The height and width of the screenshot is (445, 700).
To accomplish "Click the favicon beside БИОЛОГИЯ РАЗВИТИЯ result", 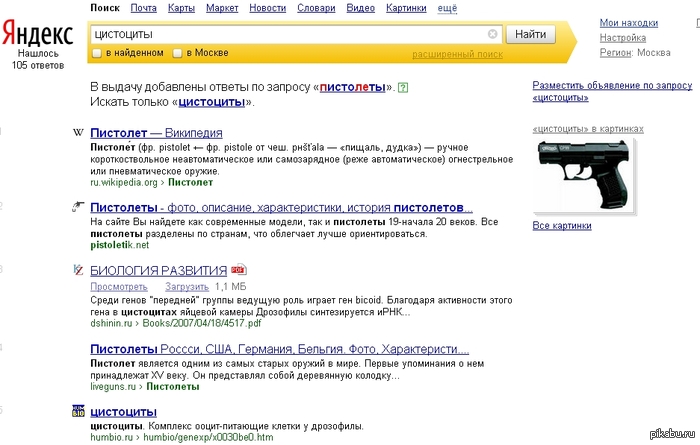I will pos(78,270).
